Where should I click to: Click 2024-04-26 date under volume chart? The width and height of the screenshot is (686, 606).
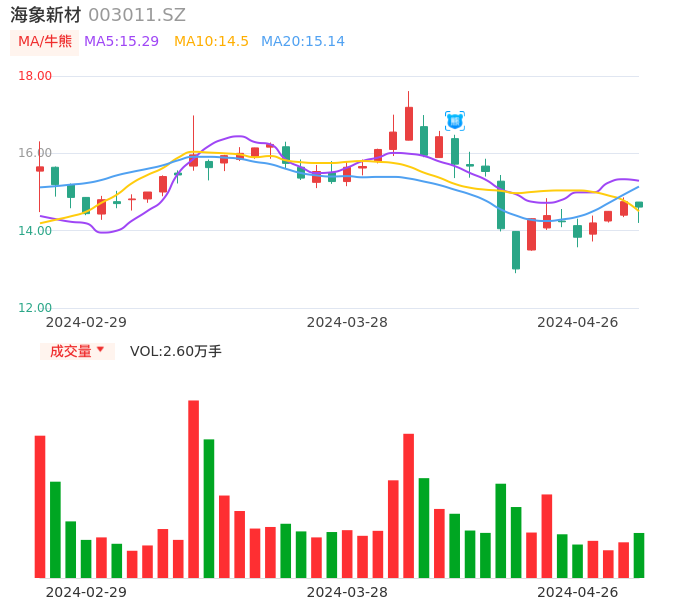point(578,592)
